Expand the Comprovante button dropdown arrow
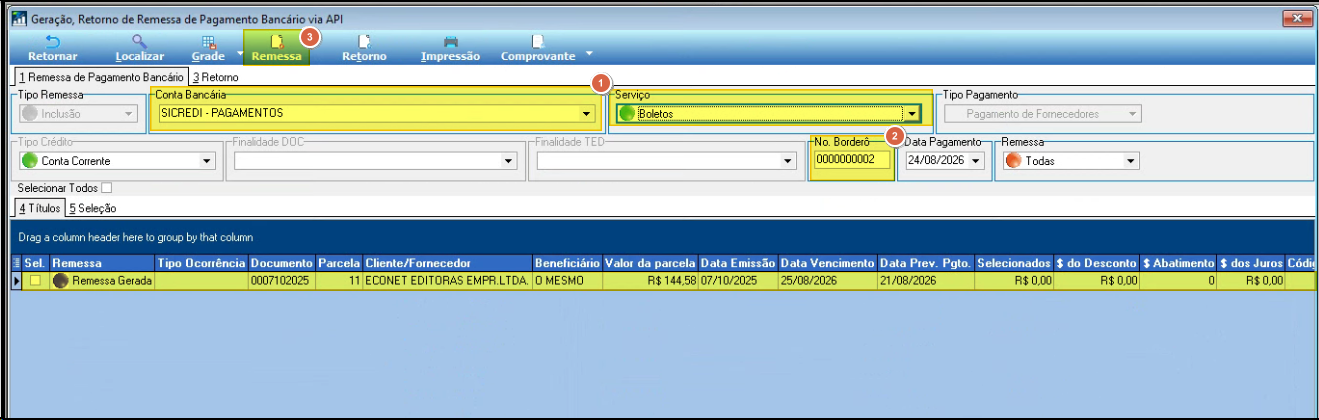The width and height of the screenshot is (1319, 420). [x=589, y=52]
